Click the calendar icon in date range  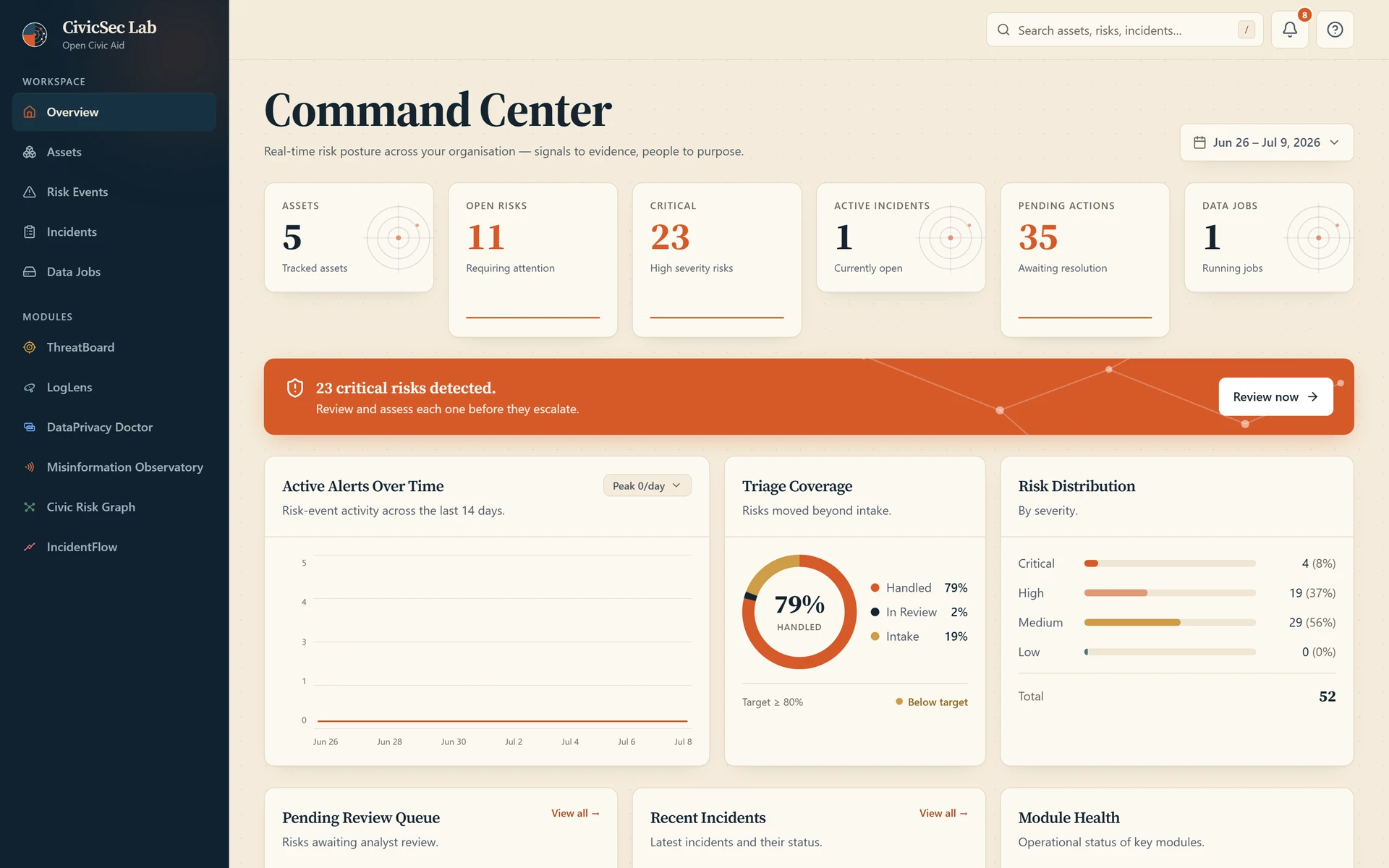pyautogui.click(x=1199, y=142)
